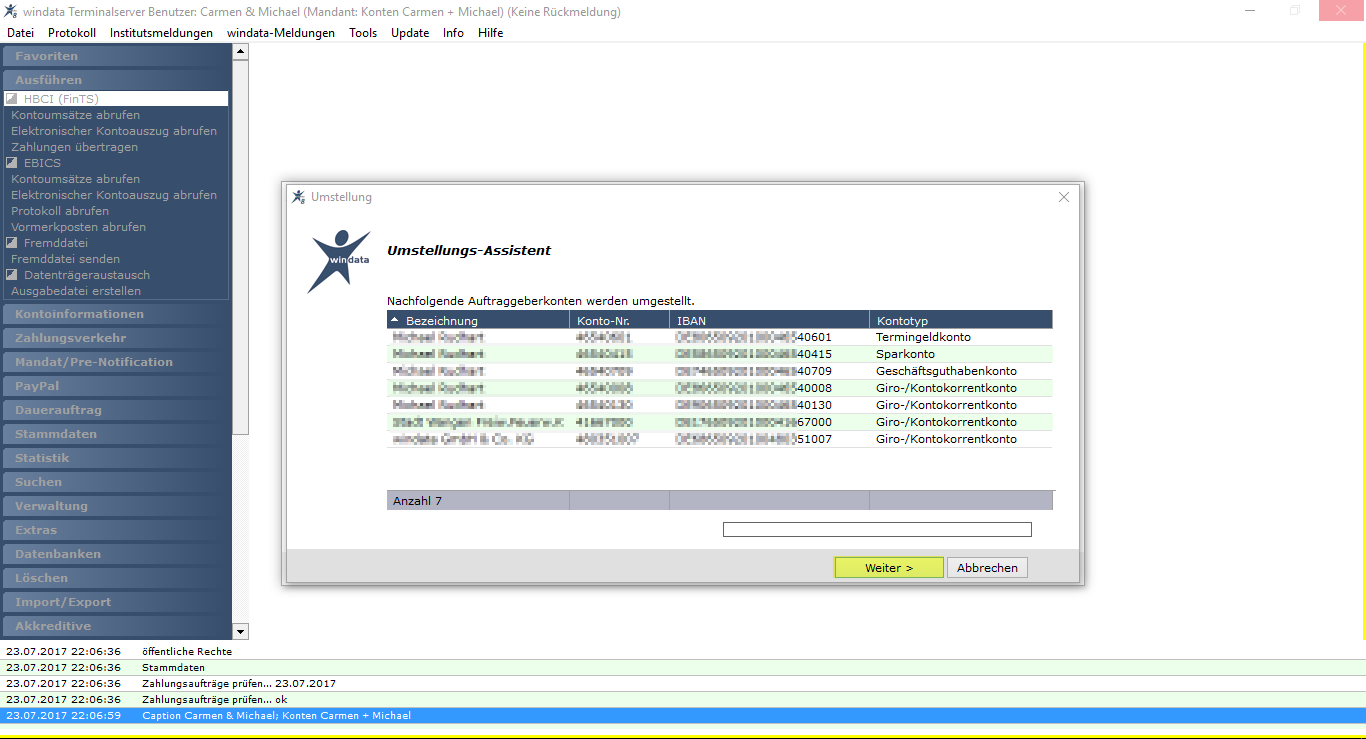Viewport: 1366px width, 739px height.
Task: Click the sidebar scroll down arrow
Action: click(240, 631)
